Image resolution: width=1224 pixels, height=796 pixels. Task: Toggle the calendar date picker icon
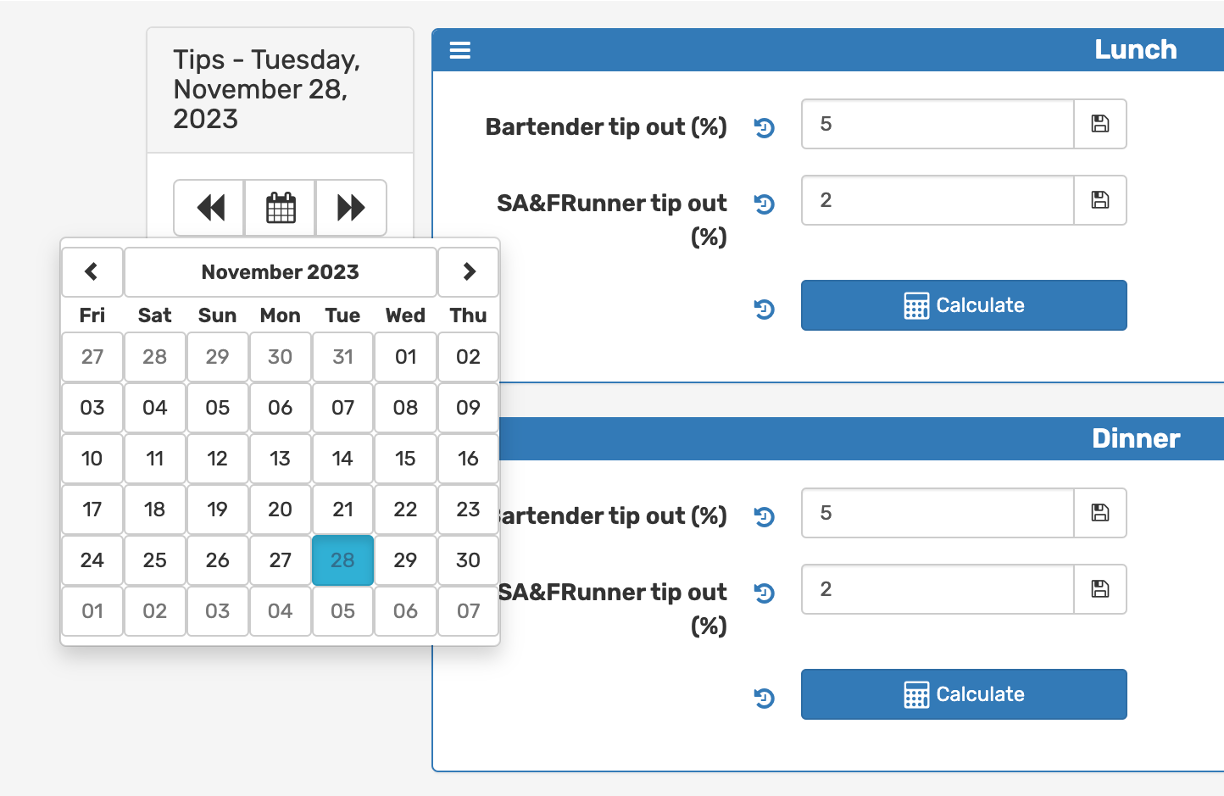[x=281, y=208]
